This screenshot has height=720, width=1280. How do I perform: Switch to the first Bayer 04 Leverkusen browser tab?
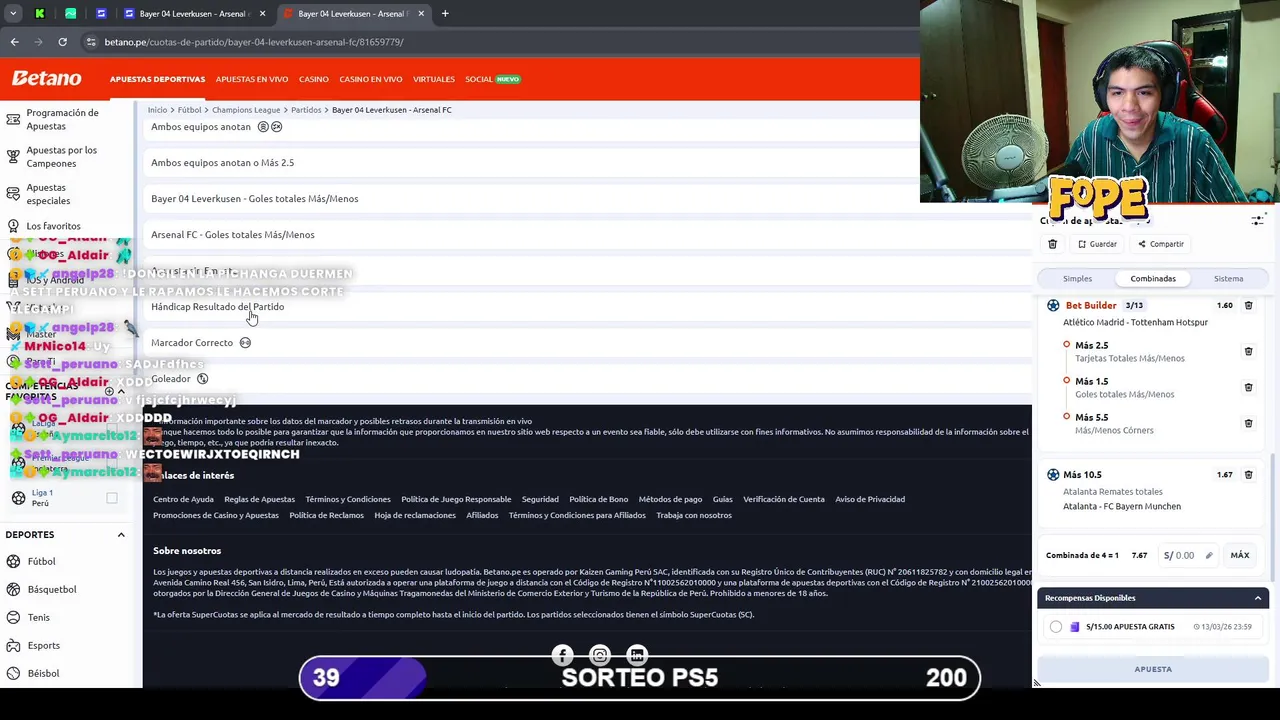pos(195,14)
